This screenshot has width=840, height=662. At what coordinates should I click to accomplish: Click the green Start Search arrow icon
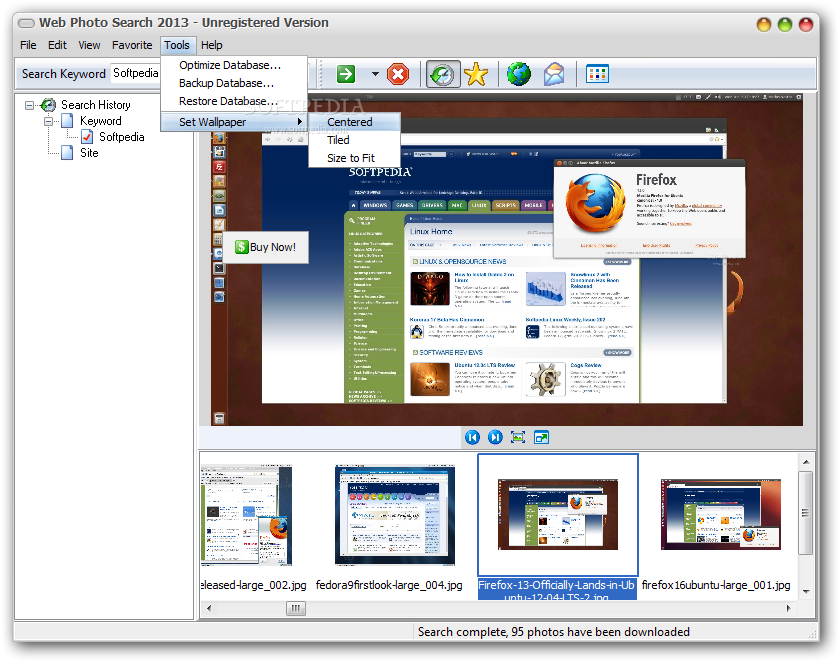pyautogui.click(x=346, y=74)
